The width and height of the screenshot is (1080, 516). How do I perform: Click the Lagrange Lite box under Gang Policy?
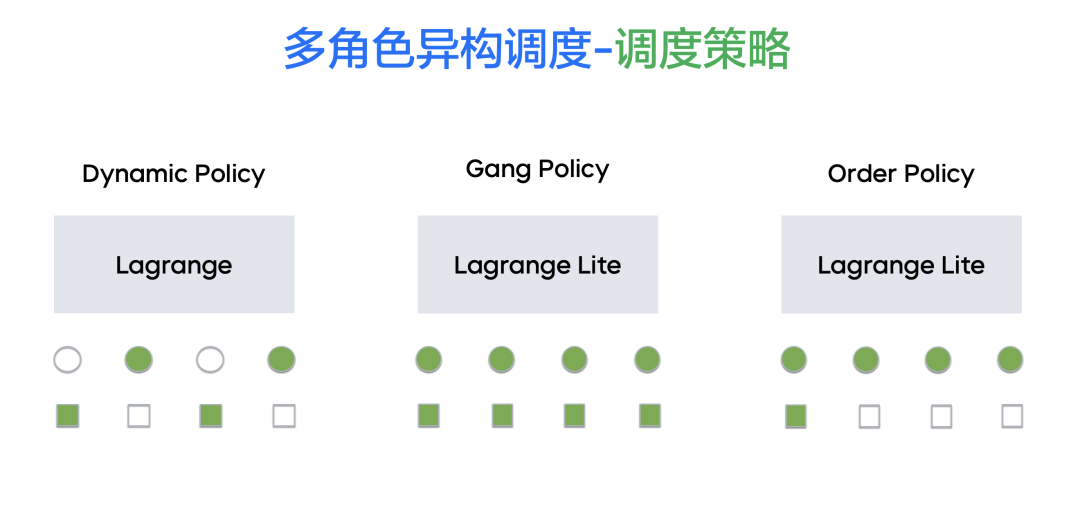click(x=537, y=265)
